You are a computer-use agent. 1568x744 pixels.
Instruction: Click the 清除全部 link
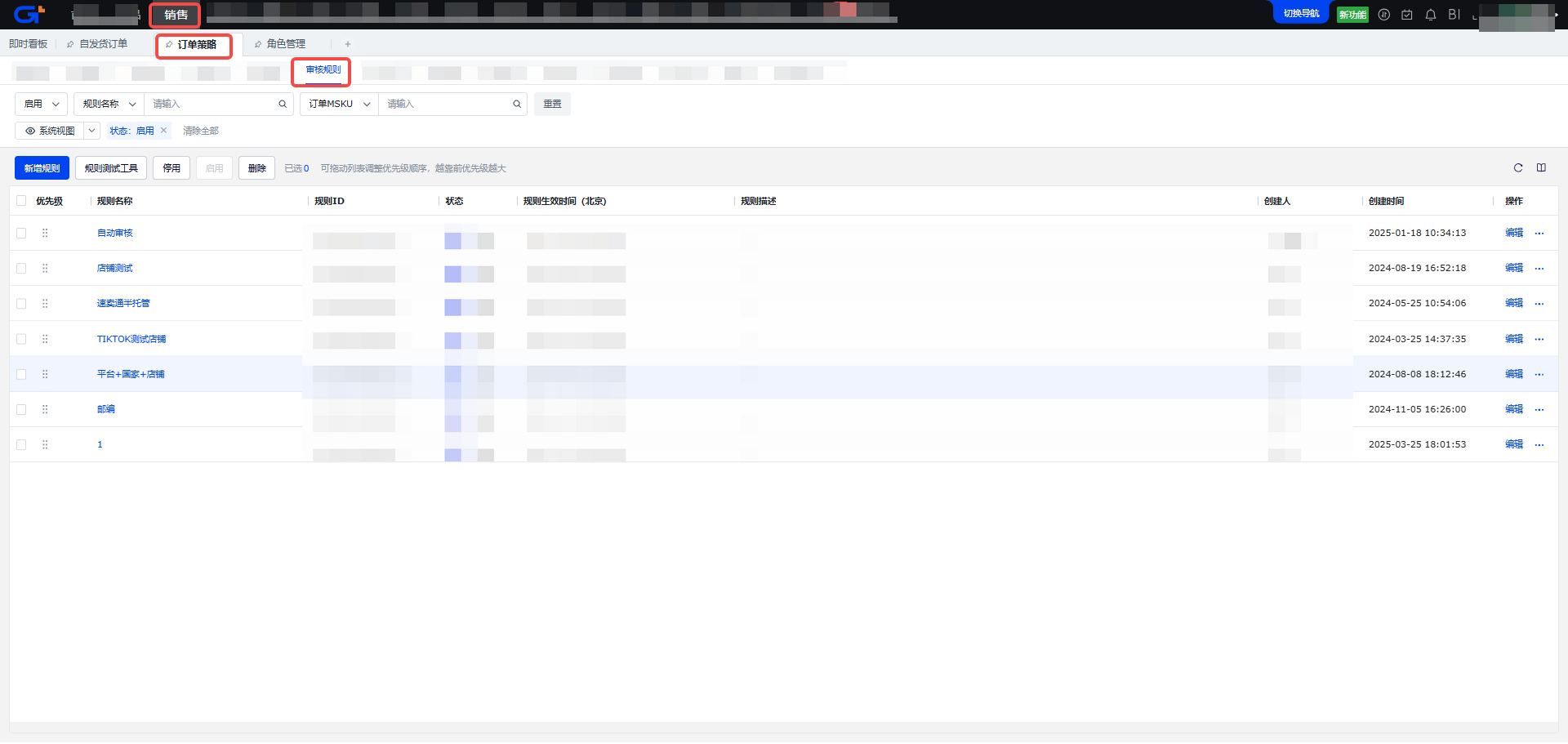coord(201,131)
